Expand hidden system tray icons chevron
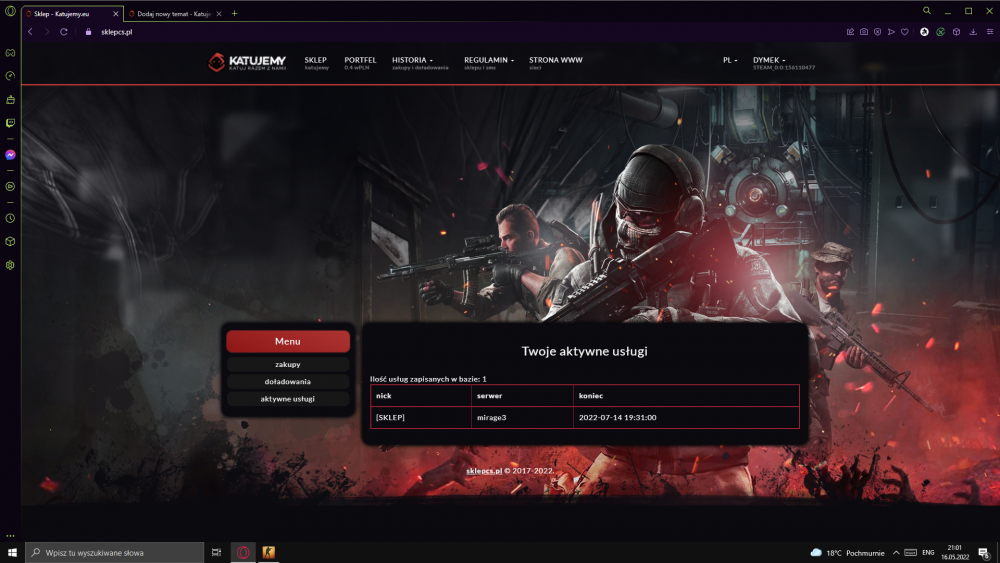 pyautogui.click(x=896, y=553)
